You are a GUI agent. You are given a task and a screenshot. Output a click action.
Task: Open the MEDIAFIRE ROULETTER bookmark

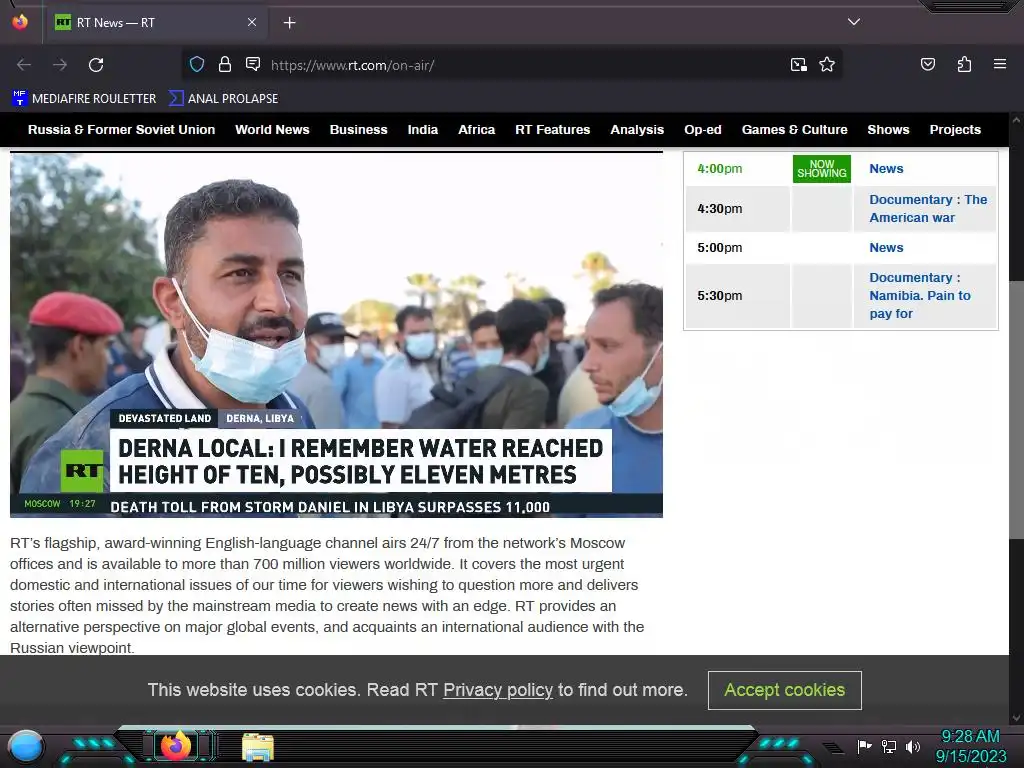coord(84,99)
